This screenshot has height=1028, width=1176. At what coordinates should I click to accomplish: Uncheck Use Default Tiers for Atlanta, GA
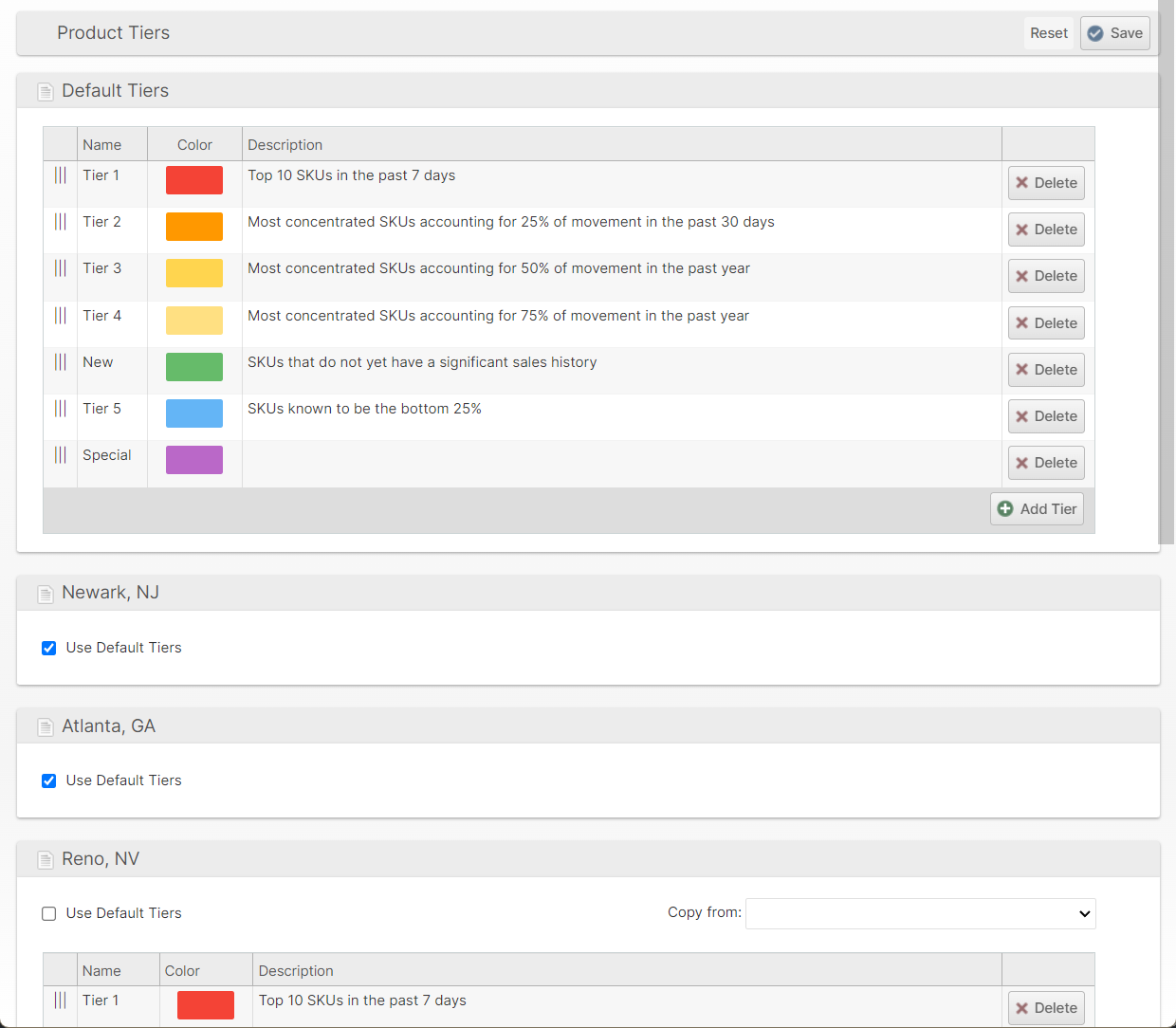[49, 781]
